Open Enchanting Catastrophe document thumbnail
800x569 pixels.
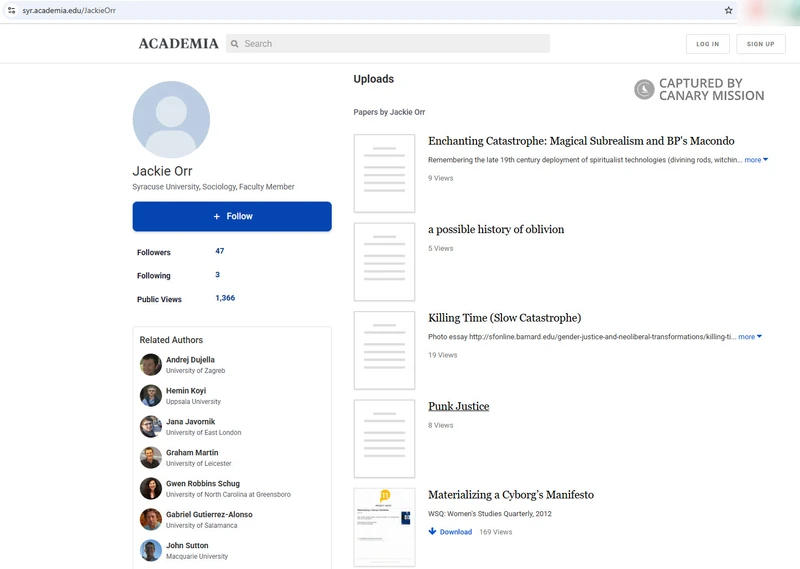384,174
